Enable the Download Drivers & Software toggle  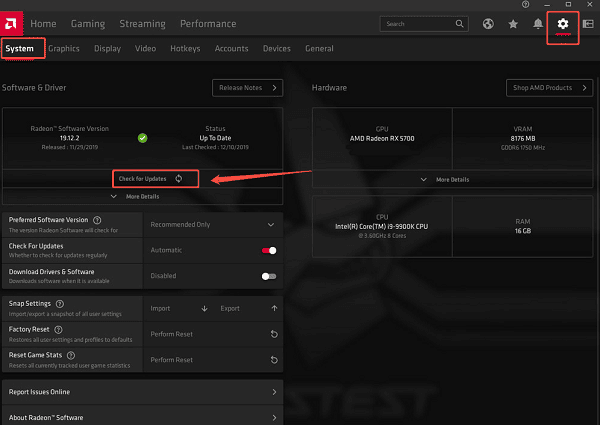pos(268,275)
